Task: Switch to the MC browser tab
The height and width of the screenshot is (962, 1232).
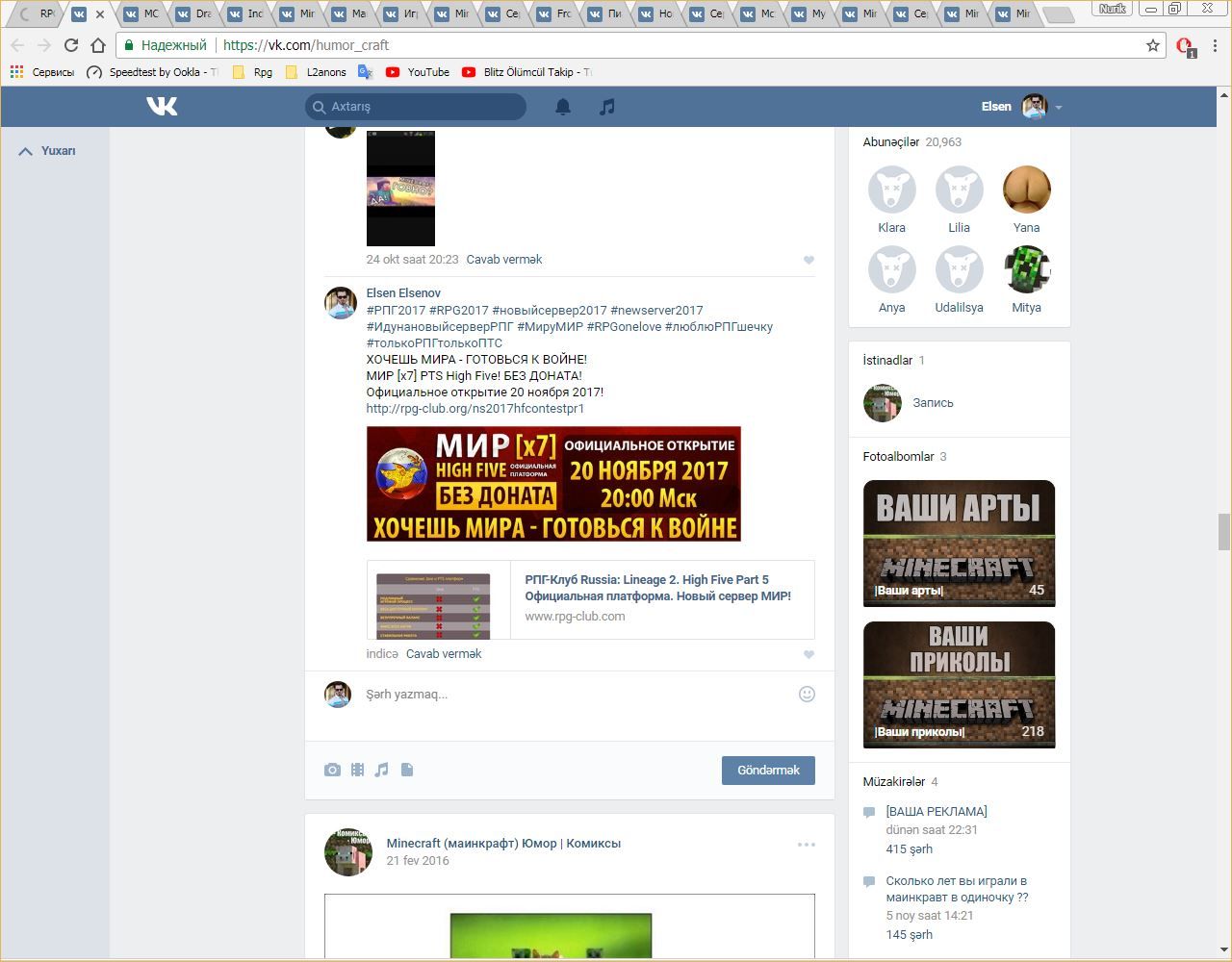Action: pyautogui.click(x=142, y=13)
